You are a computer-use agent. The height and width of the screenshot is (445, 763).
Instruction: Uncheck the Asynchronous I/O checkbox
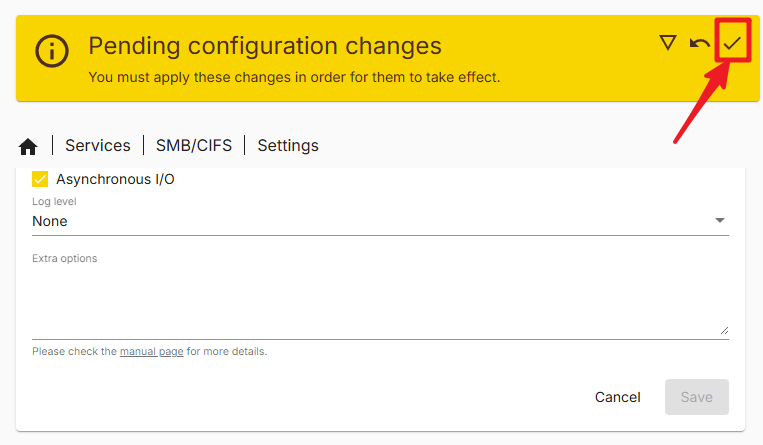click(x=40, y=179)
